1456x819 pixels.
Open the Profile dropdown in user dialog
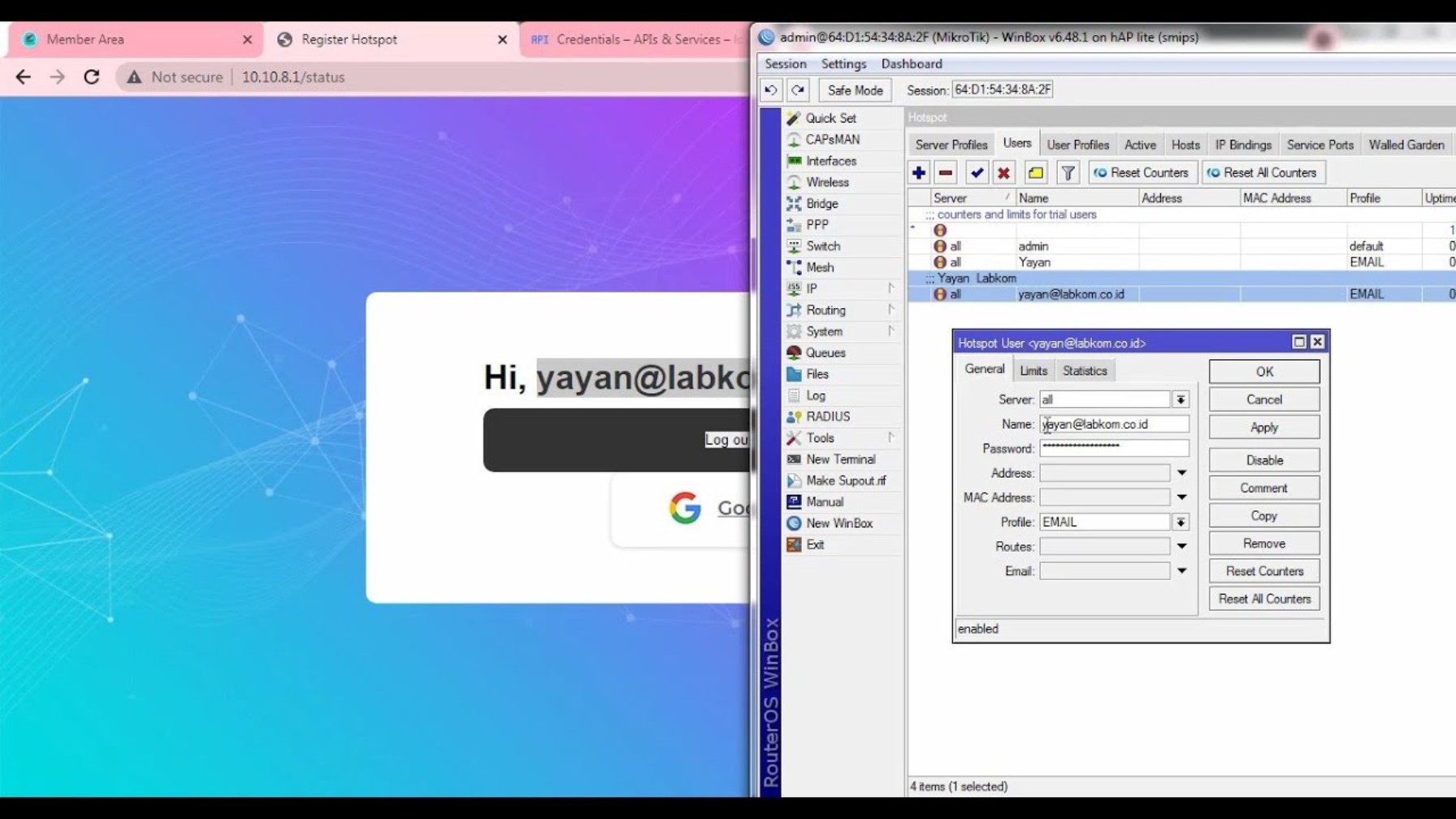[1181, 522]
